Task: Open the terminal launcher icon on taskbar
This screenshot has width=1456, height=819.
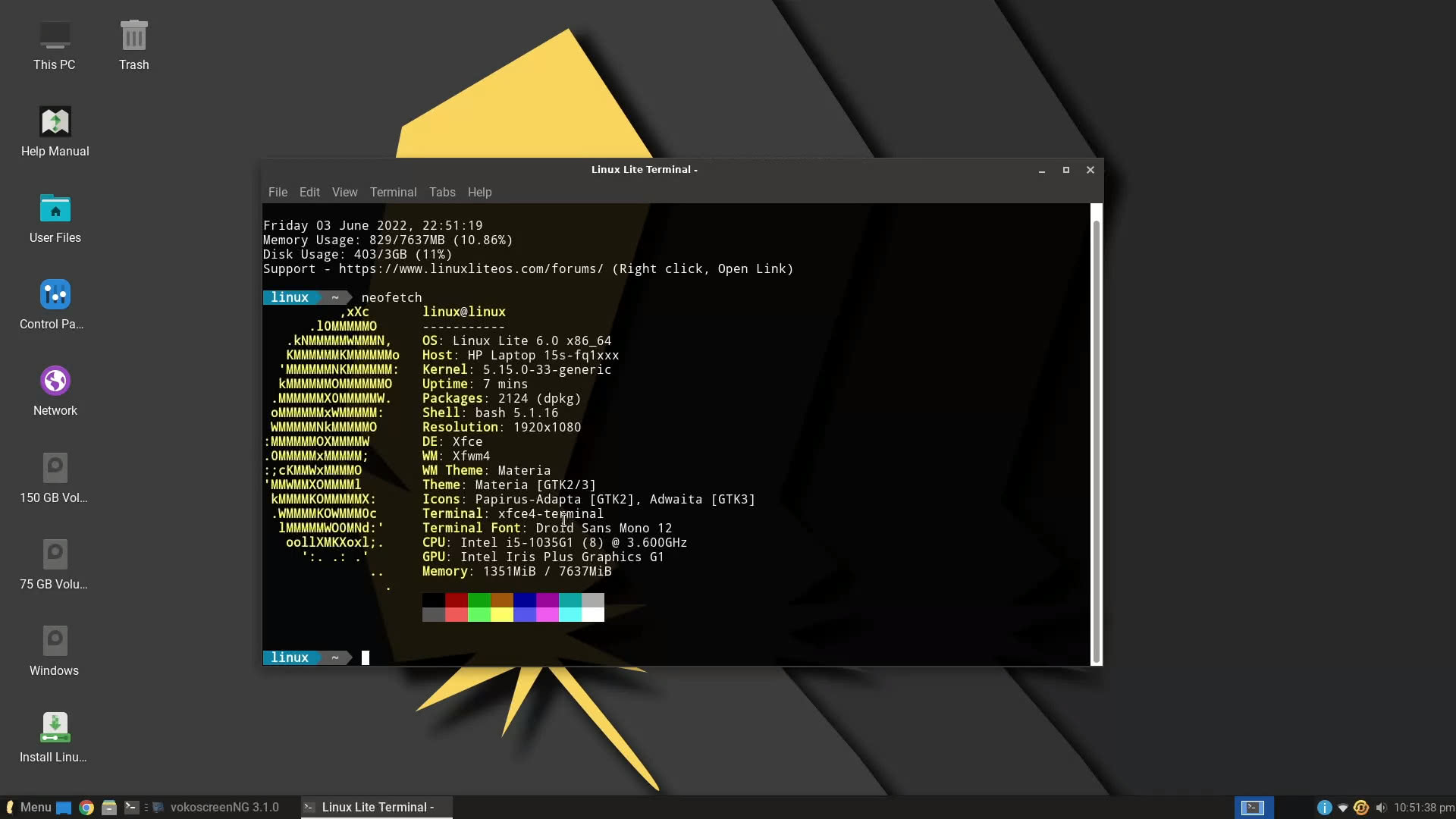Action: point(131,807)
